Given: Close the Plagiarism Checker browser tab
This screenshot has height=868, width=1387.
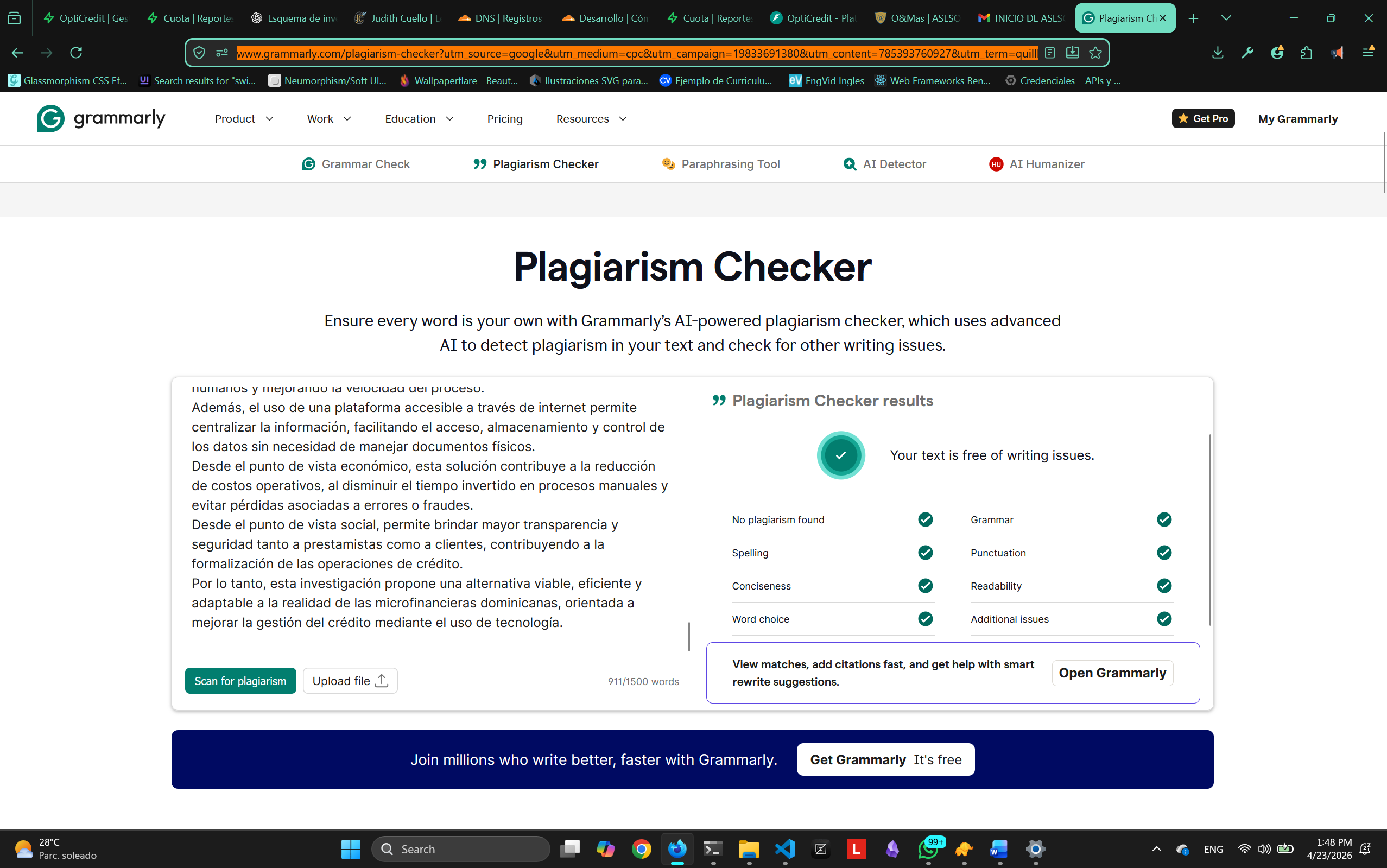Looking at the screenshot, I should (1163, 18).
